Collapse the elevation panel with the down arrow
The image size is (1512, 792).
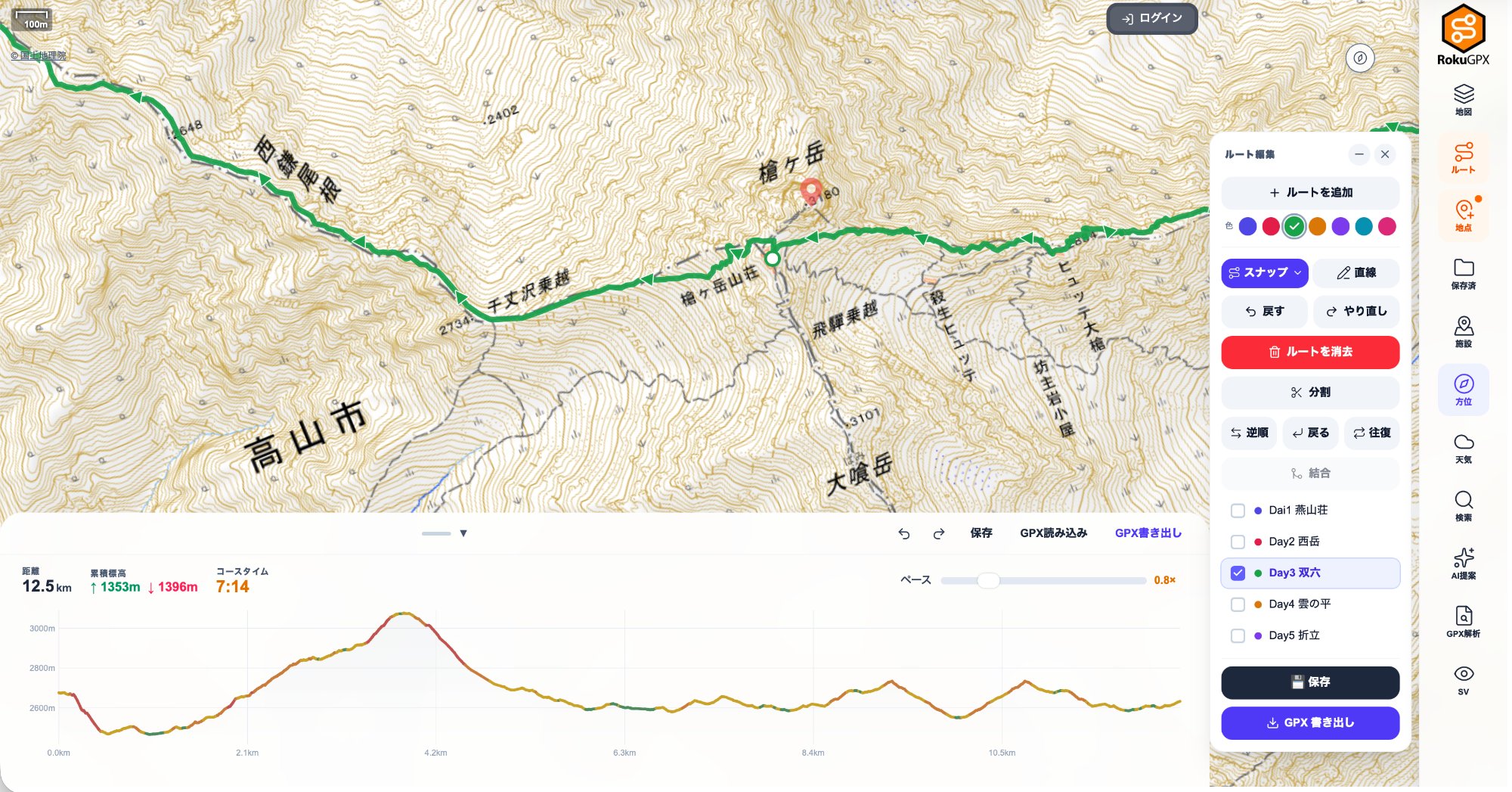(x=463, y=533)
